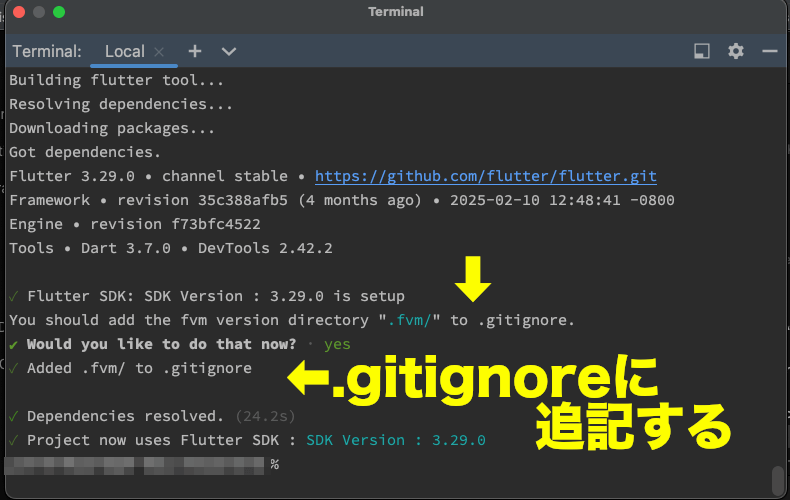
Task: Click the '.fvm/' cyan directory text
Action: (409, 321)
